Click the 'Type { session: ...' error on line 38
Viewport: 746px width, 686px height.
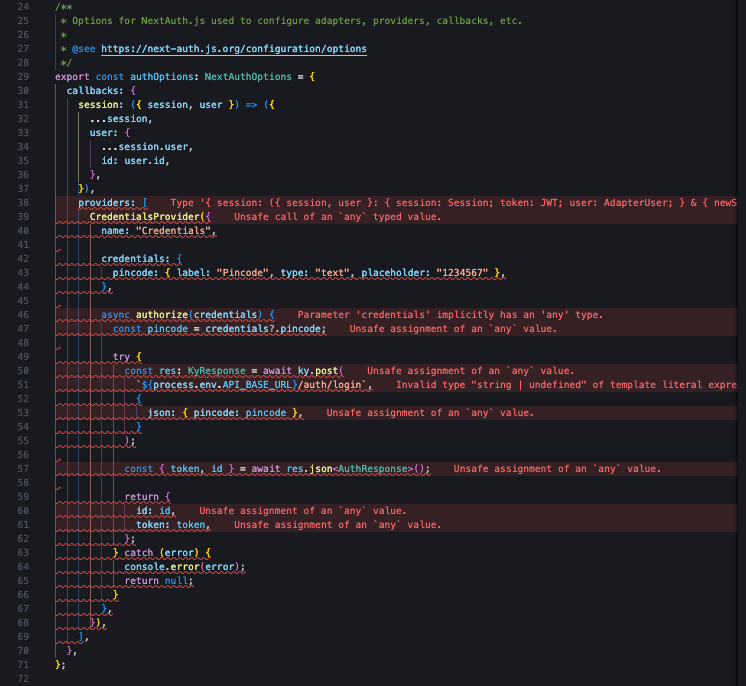tap(453, 203)
